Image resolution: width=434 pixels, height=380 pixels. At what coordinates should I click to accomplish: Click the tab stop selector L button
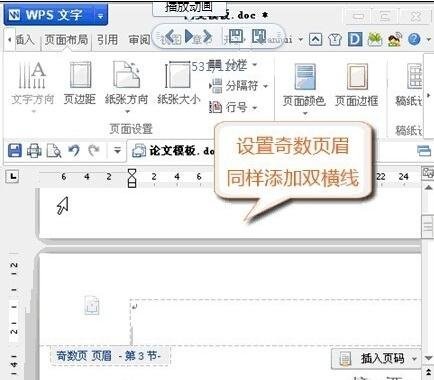coord(12,176)
